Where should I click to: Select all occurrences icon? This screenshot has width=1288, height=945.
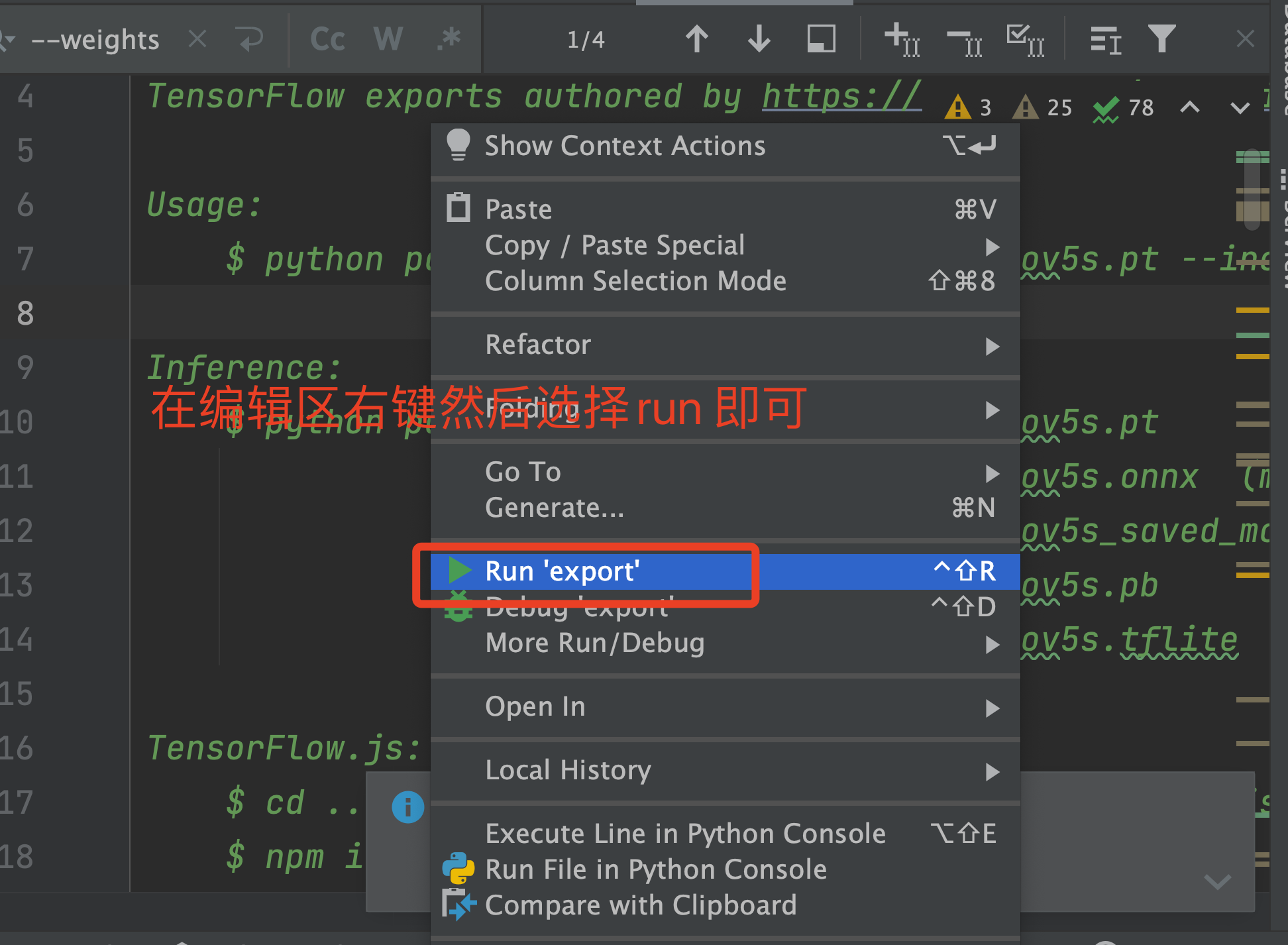click(1026, 40)
